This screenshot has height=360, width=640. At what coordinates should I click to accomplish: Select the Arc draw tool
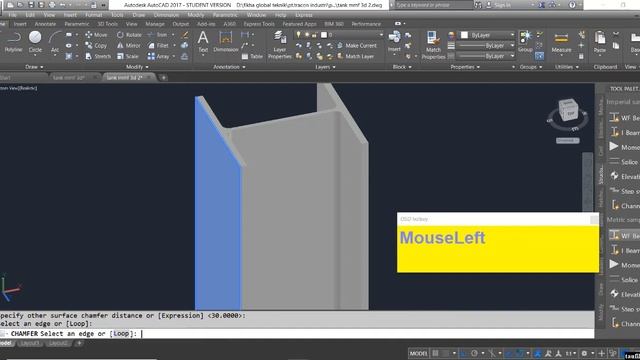tap(55, 42)
